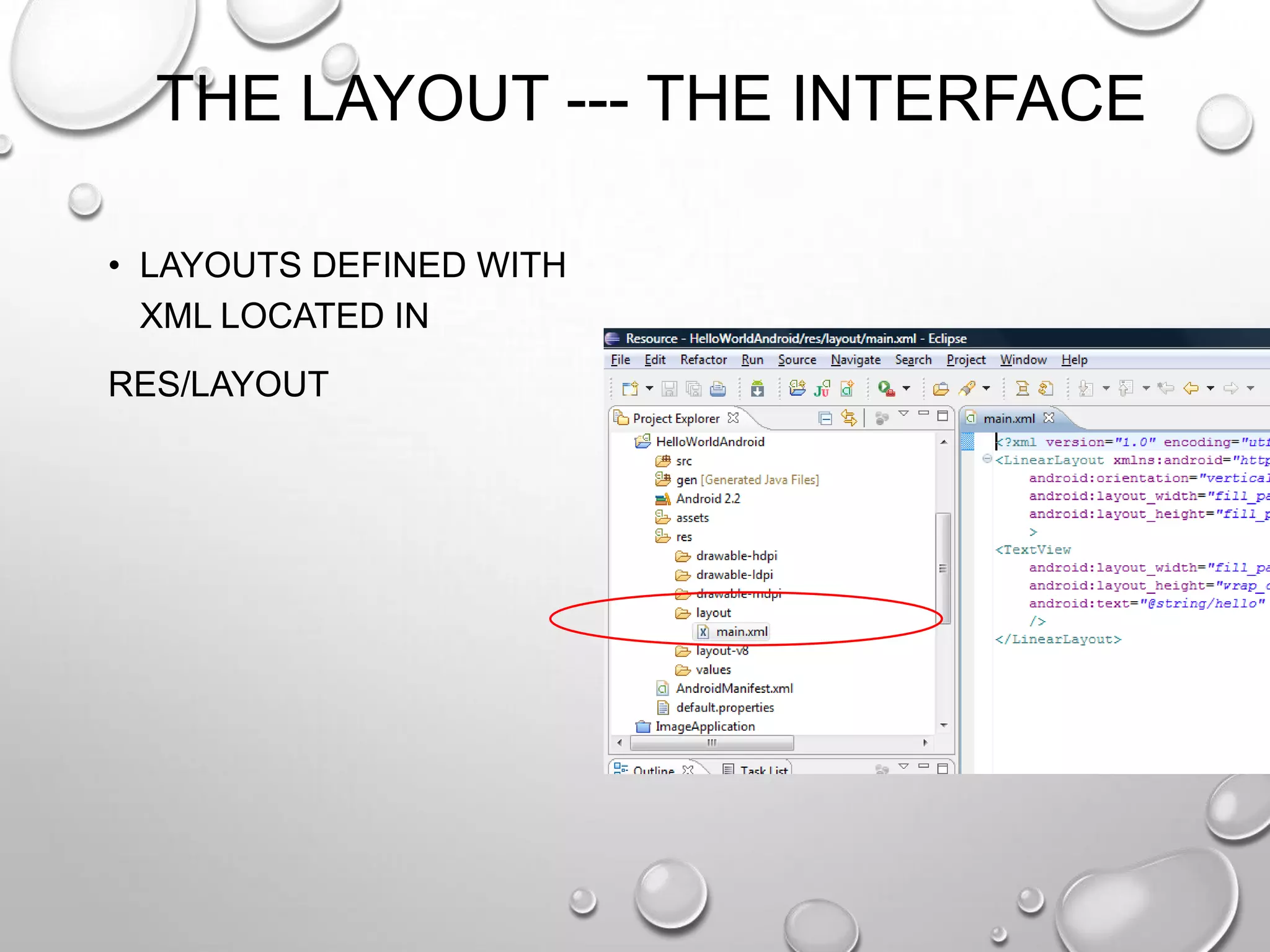Click the Back navigation yellow arrow

tap(1191, 389)
